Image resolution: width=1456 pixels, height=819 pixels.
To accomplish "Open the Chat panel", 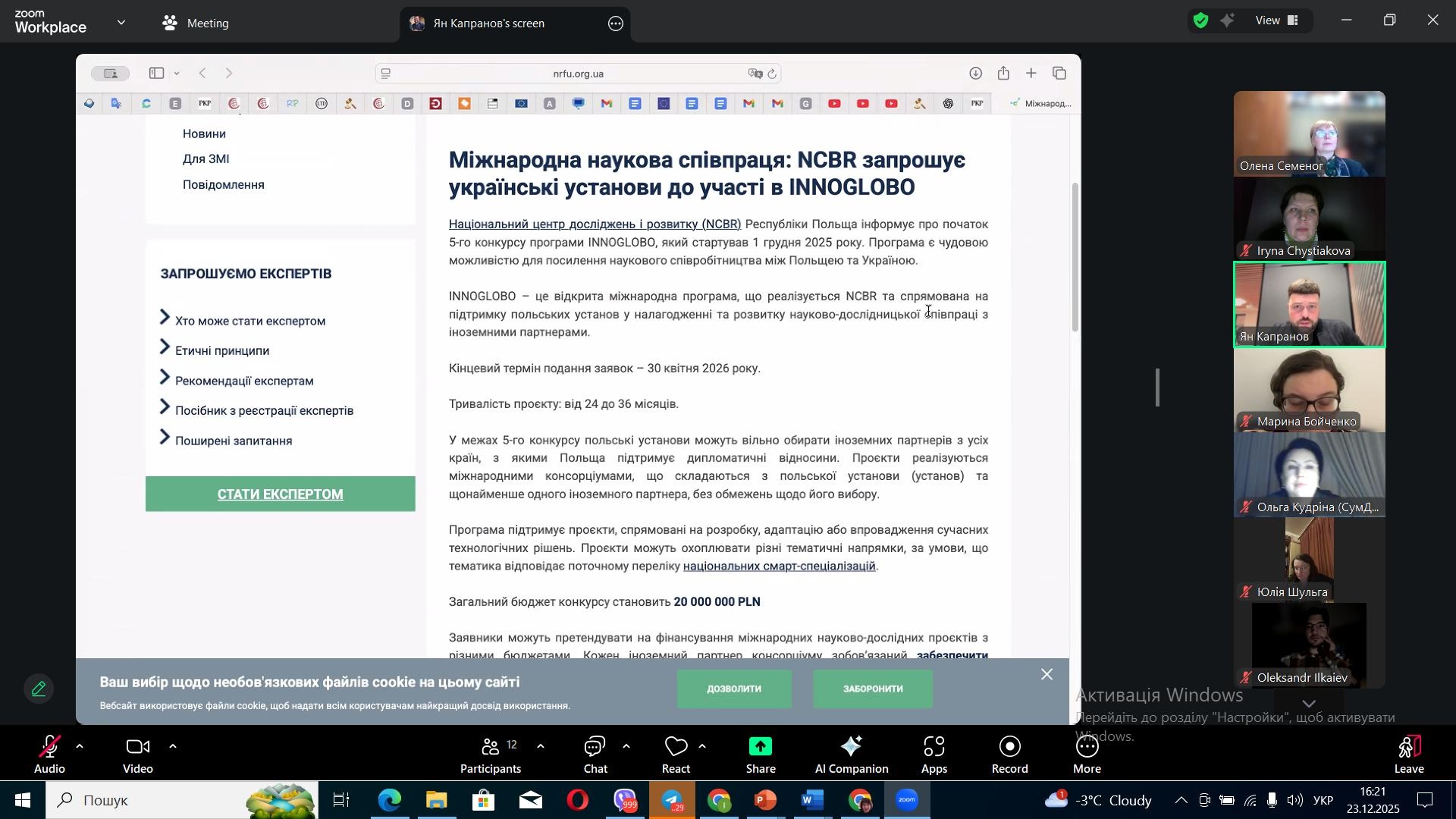I will tap(595, 755).
